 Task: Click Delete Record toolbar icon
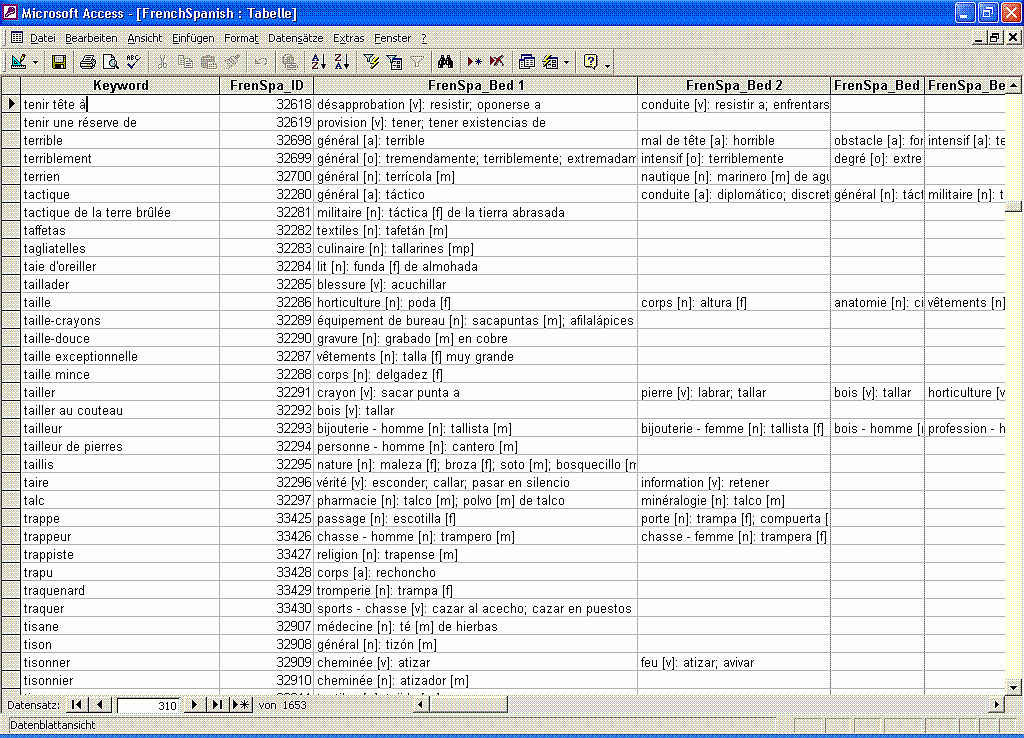tap(497, 62)
